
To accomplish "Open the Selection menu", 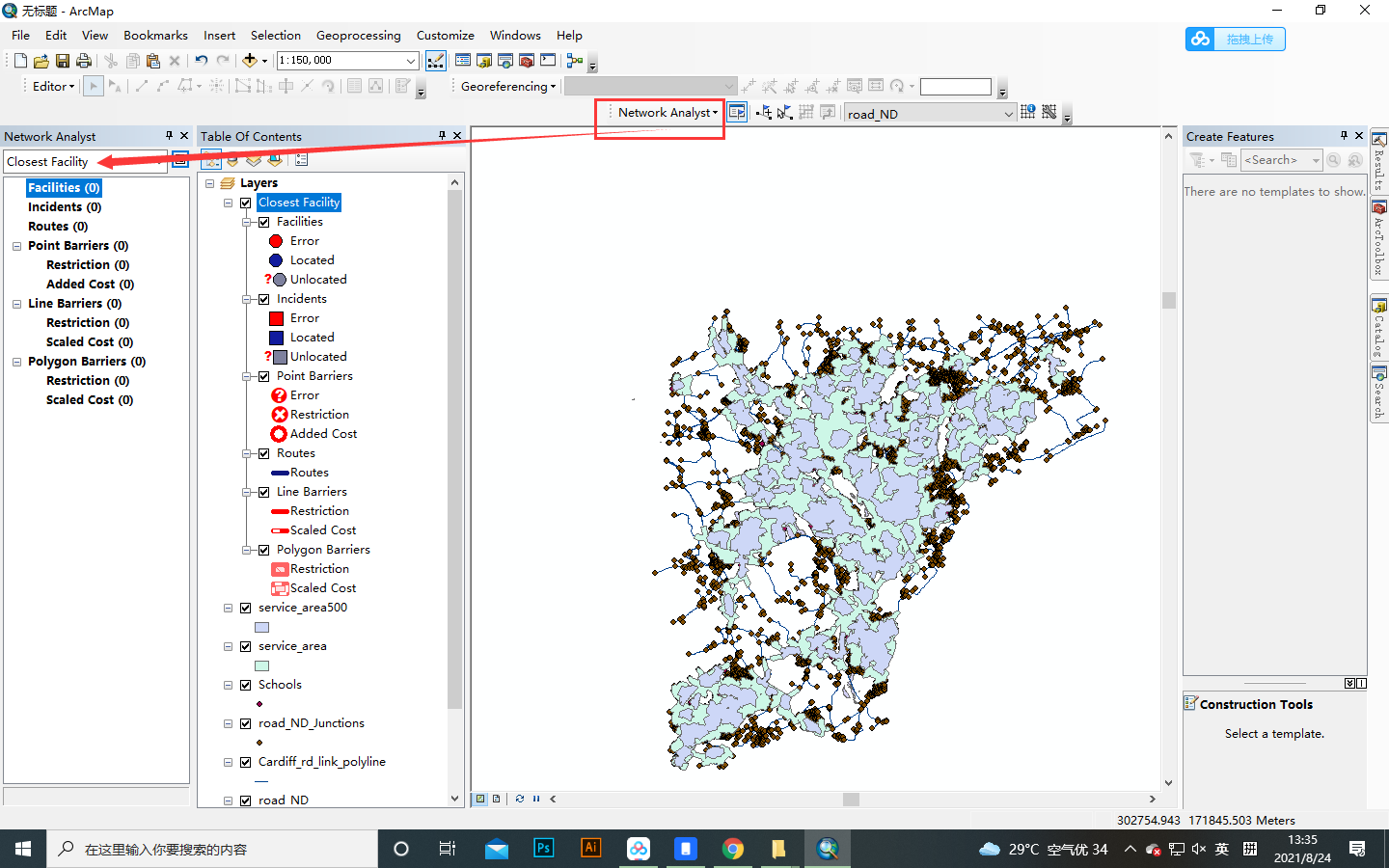I will (x=275, y=36).
